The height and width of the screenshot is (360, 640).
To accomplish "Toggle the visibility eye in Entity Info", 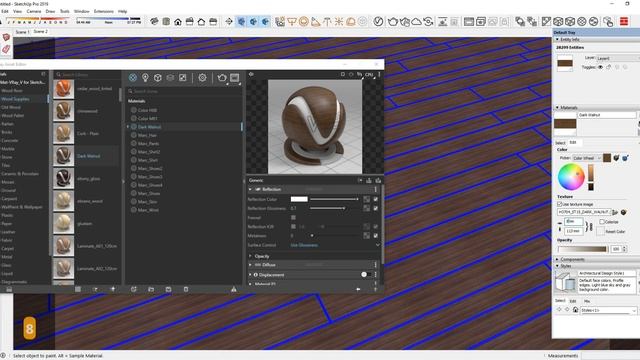I will [600, 67].
